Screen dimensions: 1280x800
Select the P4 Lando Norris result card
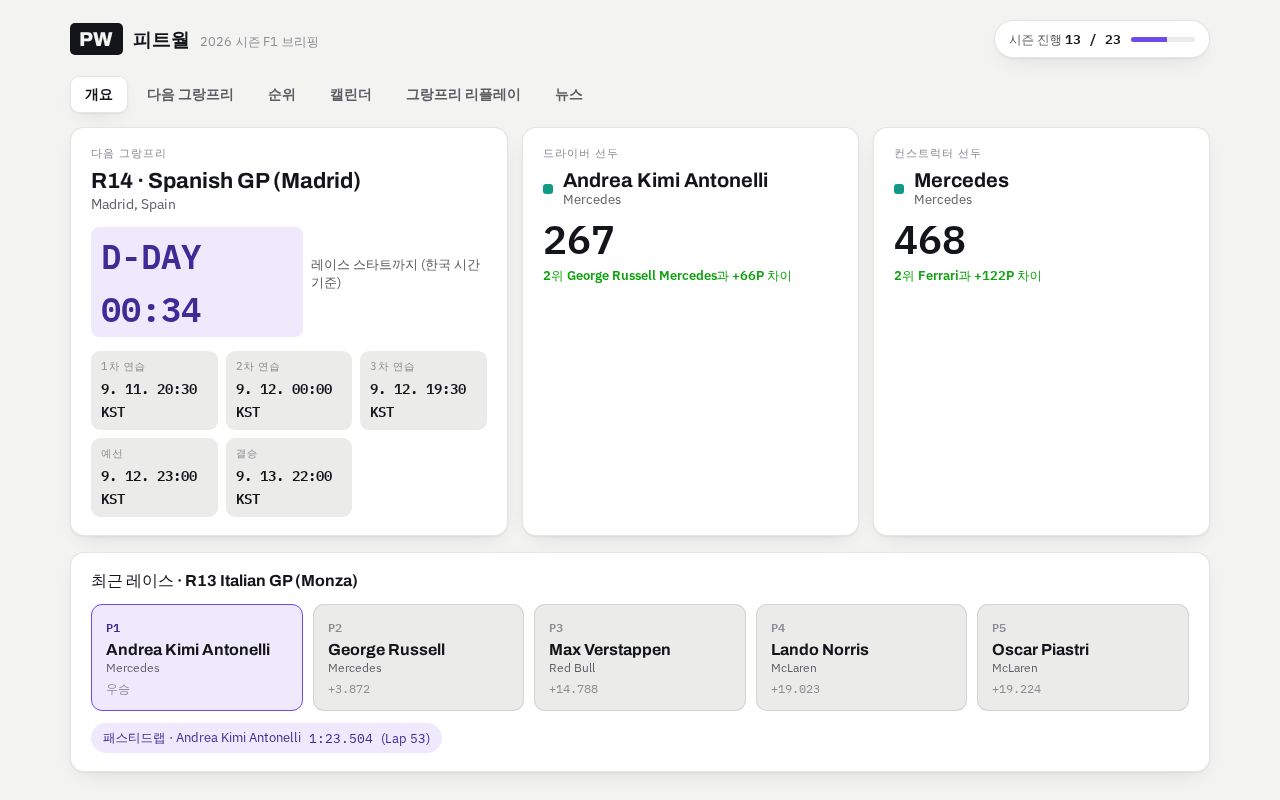861,657
